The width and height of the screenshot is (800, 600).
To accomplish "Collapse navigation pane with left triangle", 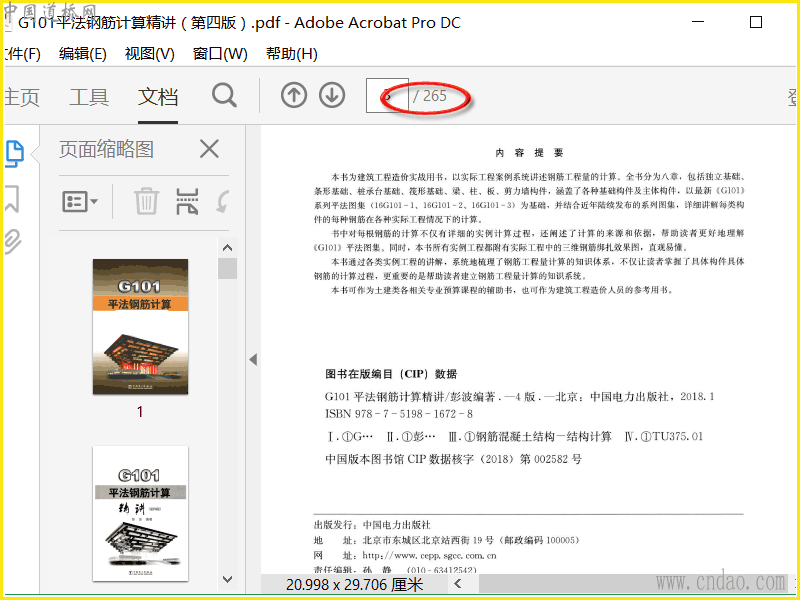I will click(253, 360).
